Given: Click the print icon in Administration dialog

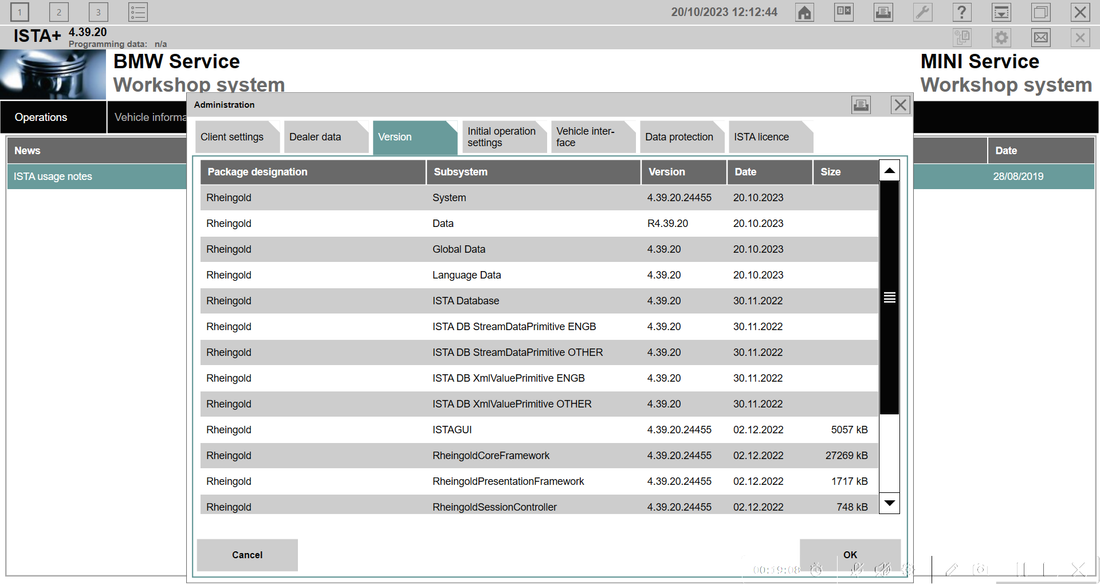Looking at the screenshot, I should [x=860, y=105].
